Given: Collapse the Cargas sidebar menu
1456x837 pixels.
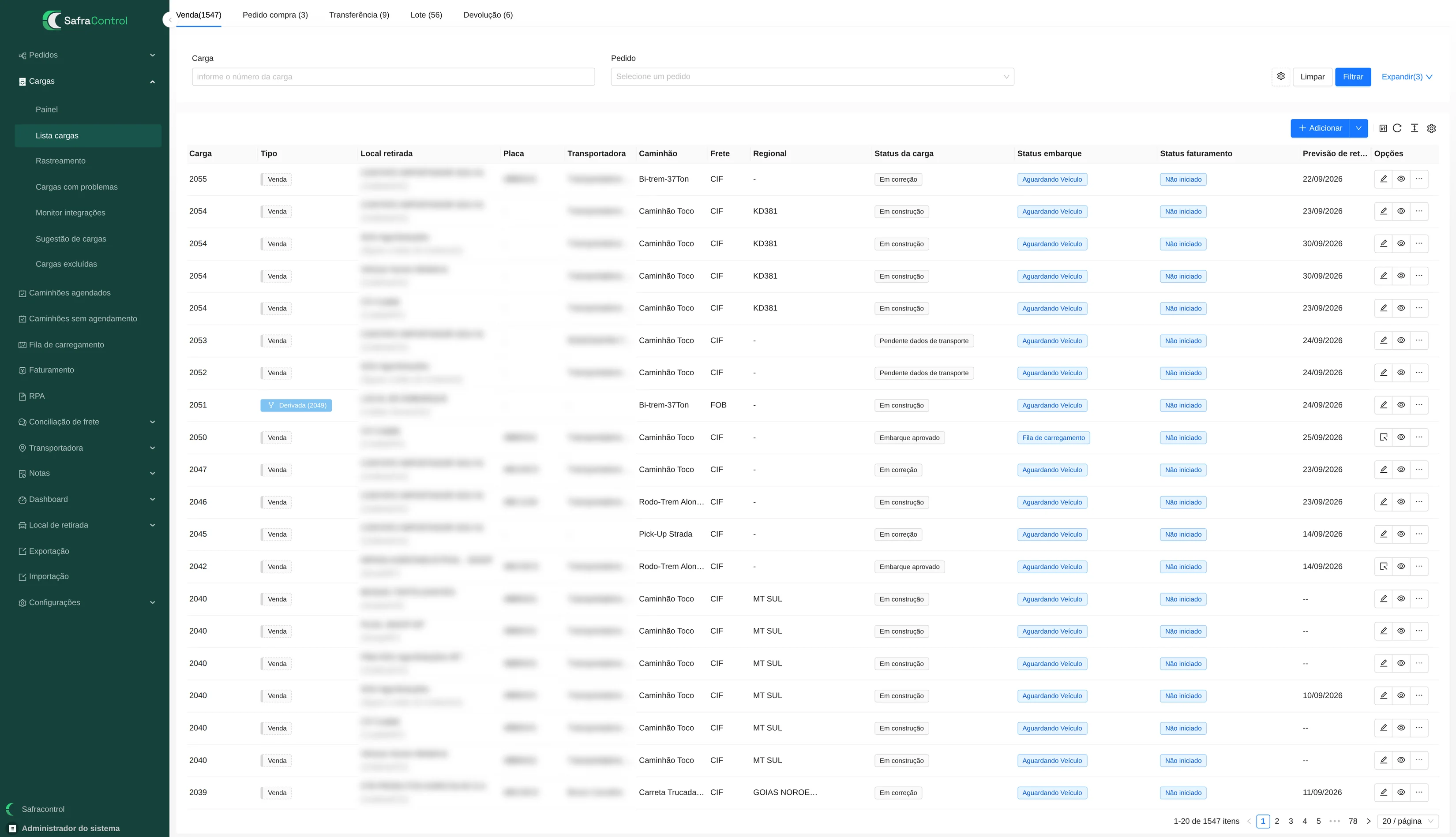Looking at the screenshot, I should click(87, 81).
